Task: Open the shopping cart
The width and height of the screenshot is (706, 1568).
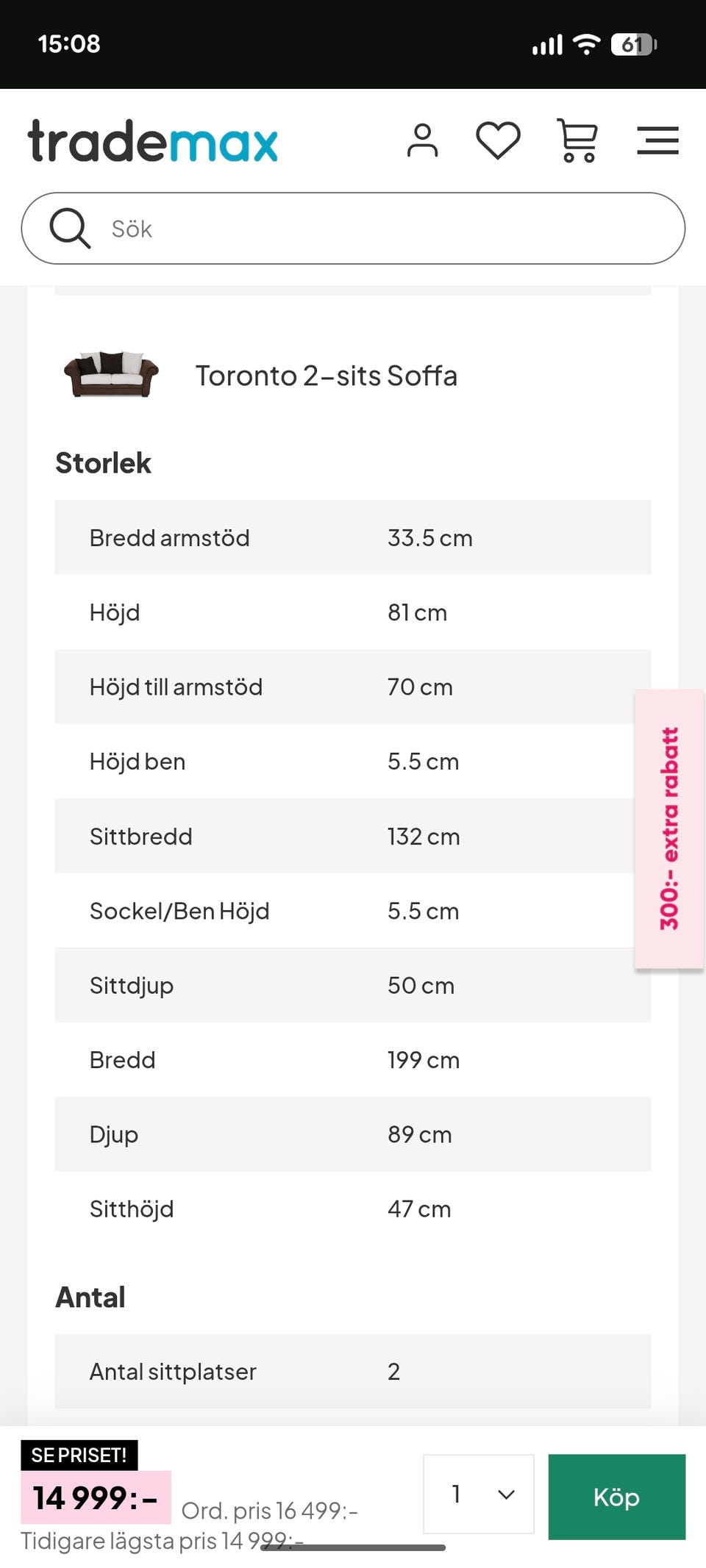Action: 578,140
